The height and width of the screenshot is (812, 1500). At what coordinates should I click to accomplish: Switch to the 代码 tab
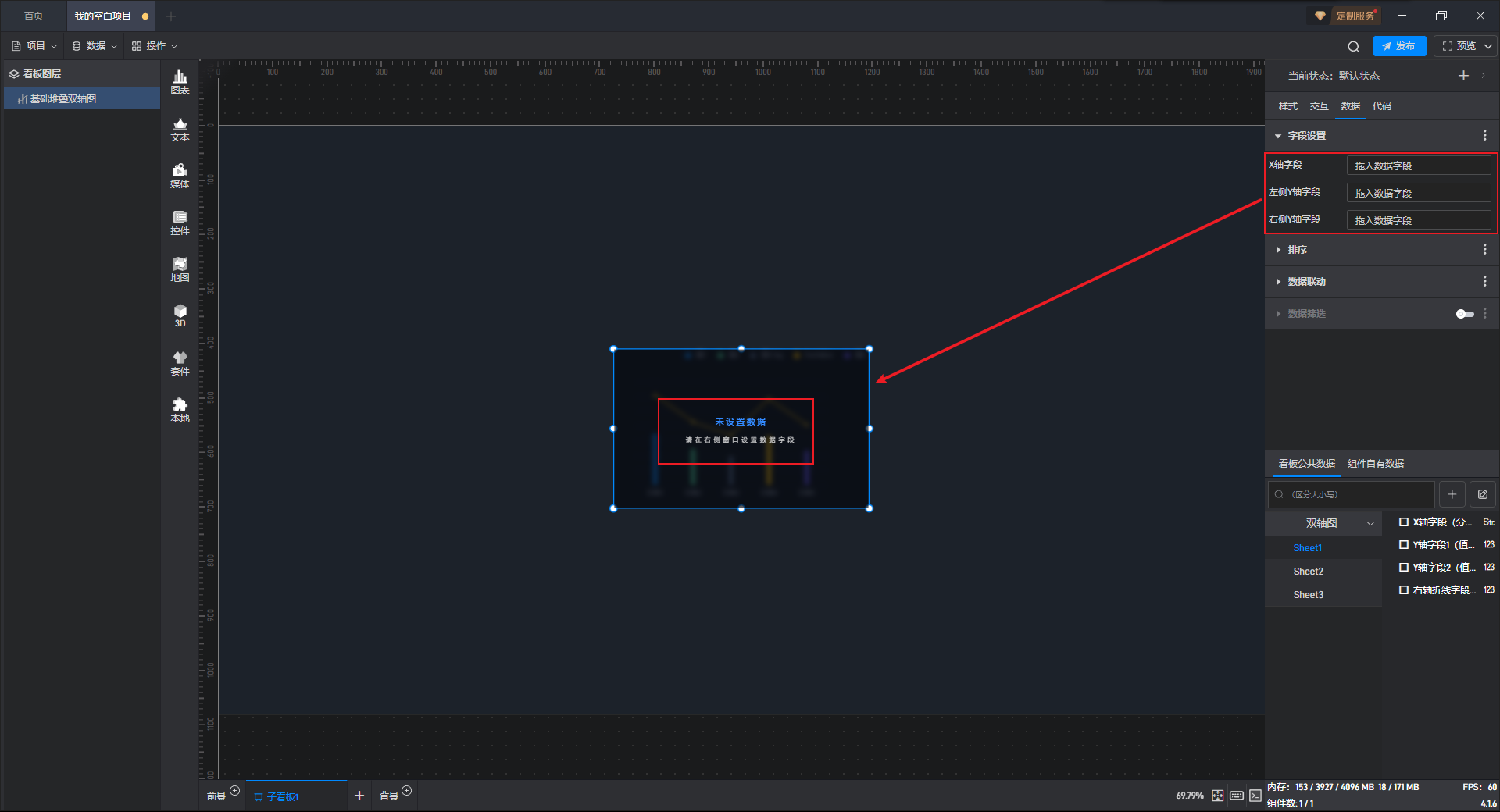click(x=1382, y=106)
